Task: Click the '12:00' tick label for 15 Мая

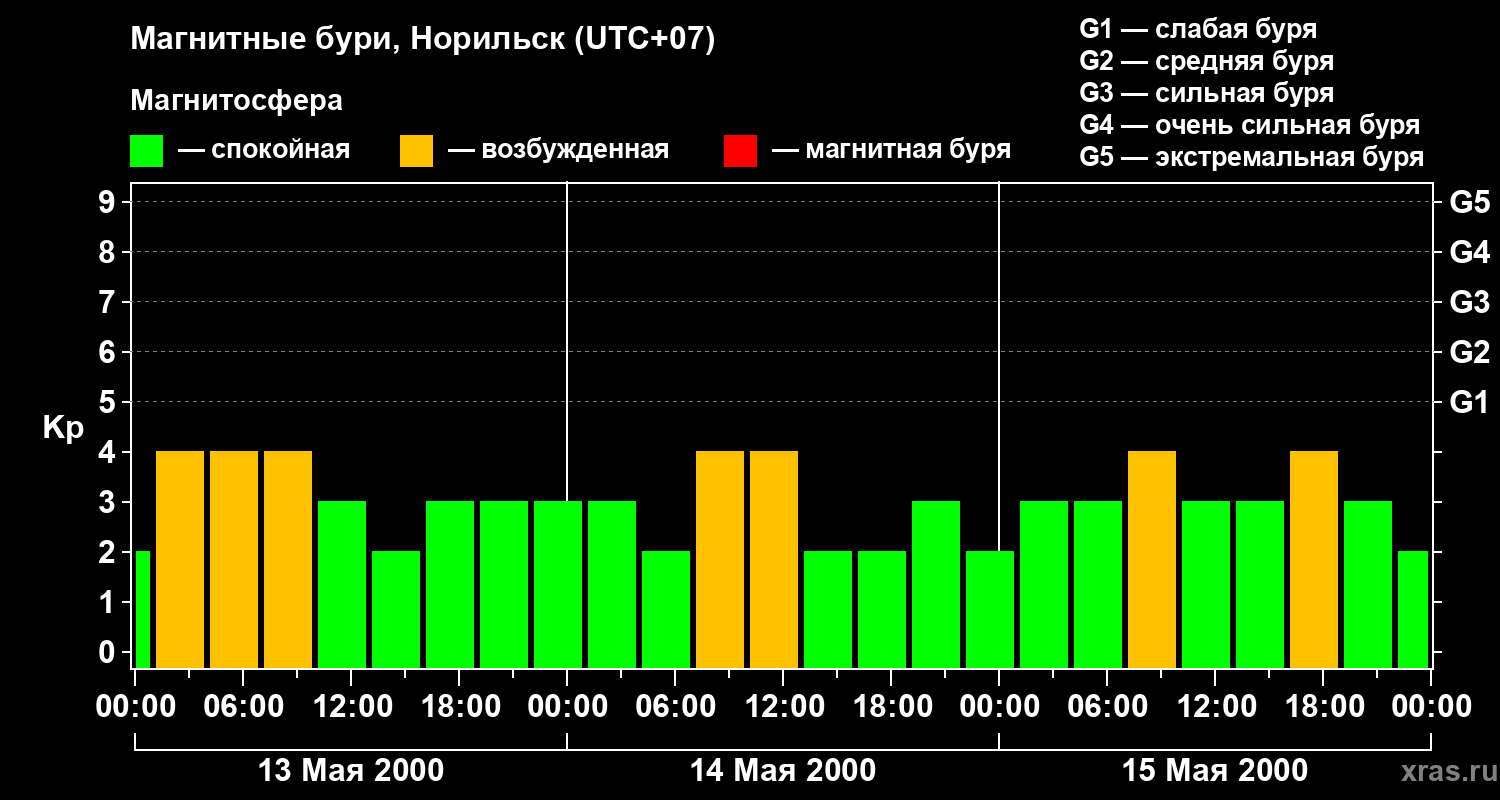Action: point(1215,707)
